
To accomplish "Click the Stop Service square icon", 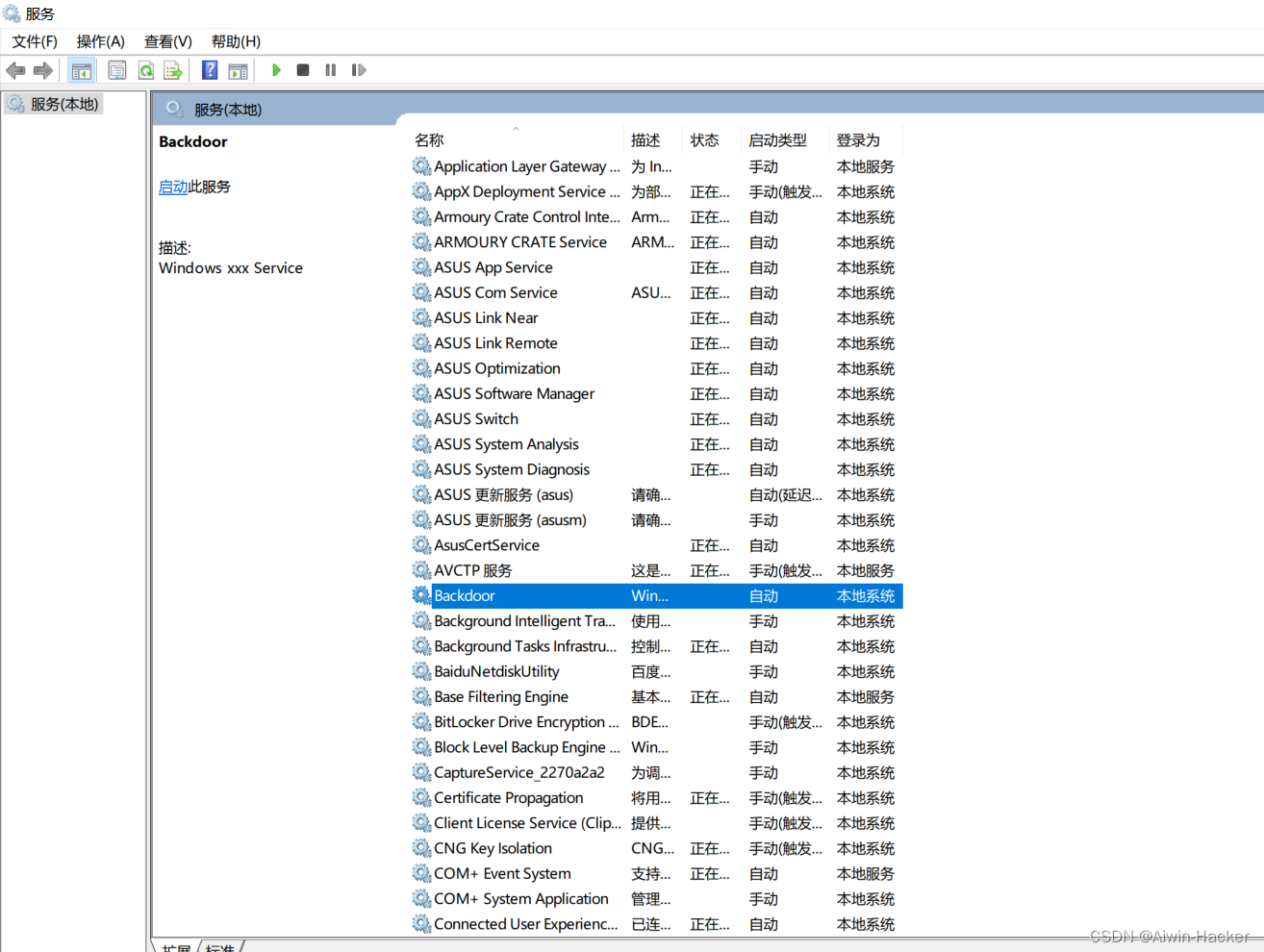I will [x=303, y=70].
